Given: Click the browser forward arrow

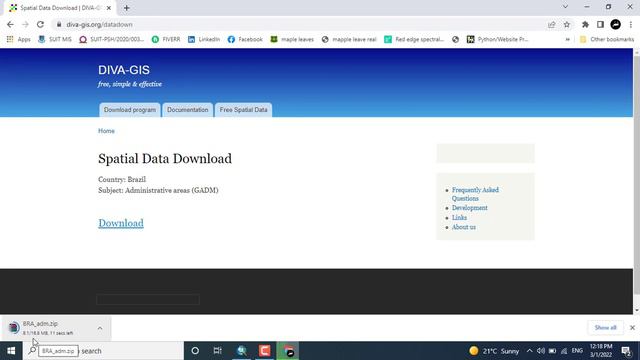Looking at the screenshot, I should (x=25, y=24).
